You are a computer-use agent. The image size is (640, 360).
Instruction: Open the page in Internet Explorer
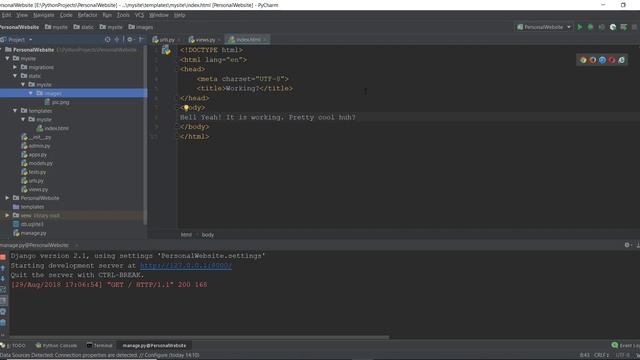pyautogui.click(x=621, y=60)
